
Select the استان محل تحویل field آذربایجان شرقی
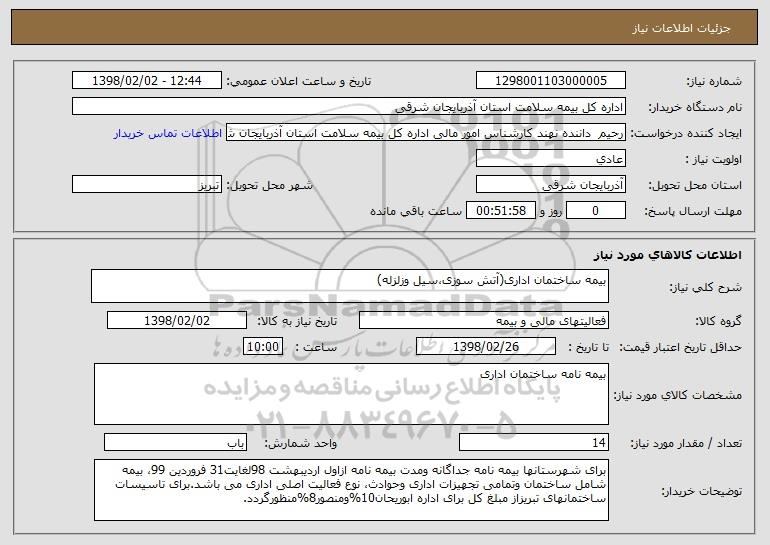550,185
